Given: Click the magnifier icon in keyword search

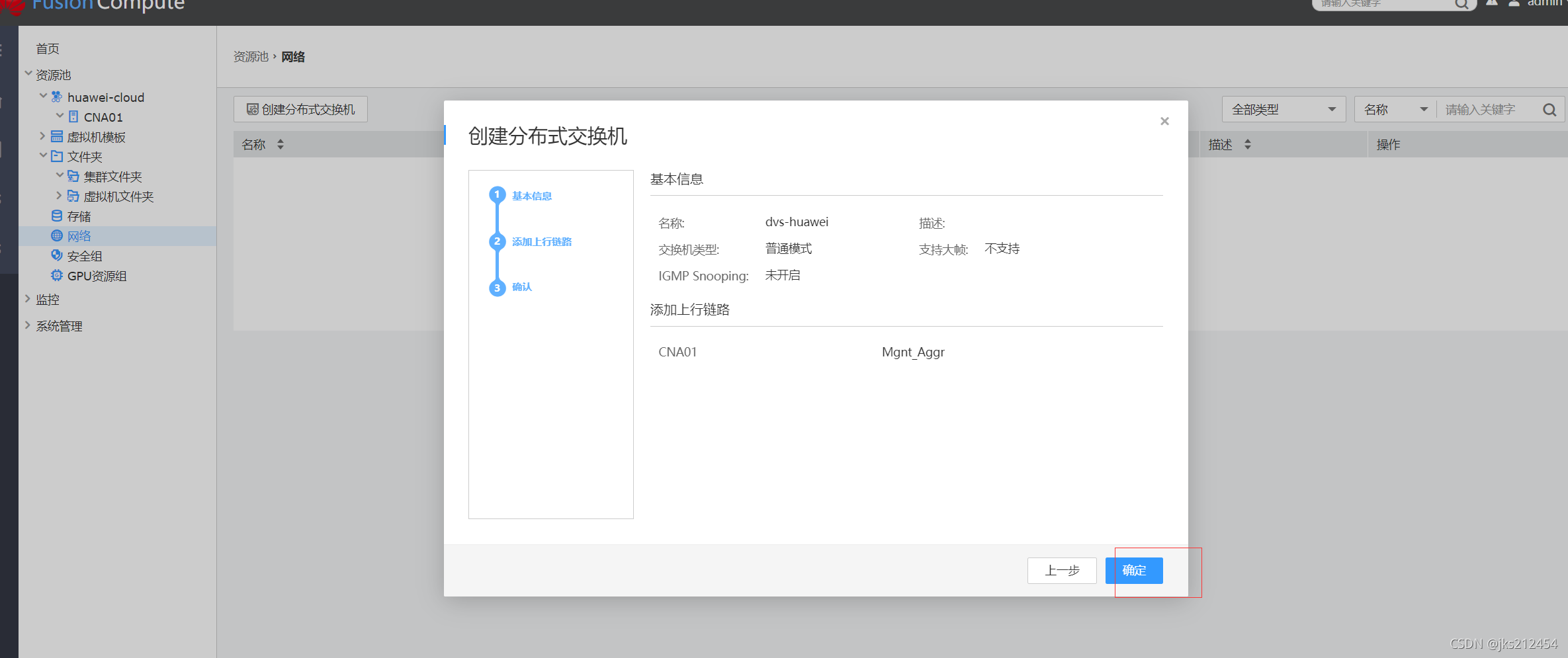Looking at the screenshot, I should click(x=1549, y=109).
